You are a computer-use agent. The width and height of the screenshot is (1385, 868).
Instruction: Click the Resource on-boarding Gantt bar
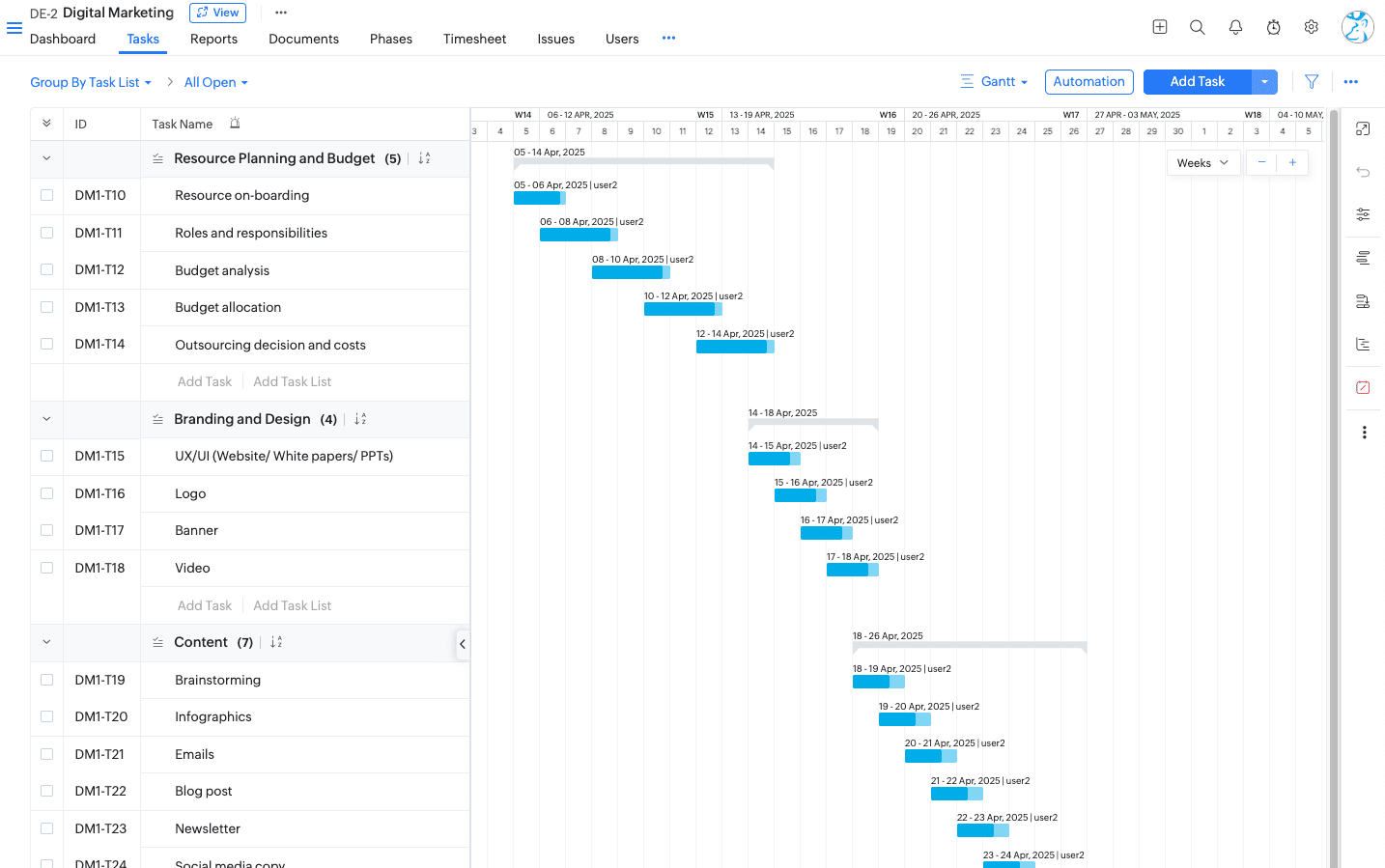(x=540, y=198)
